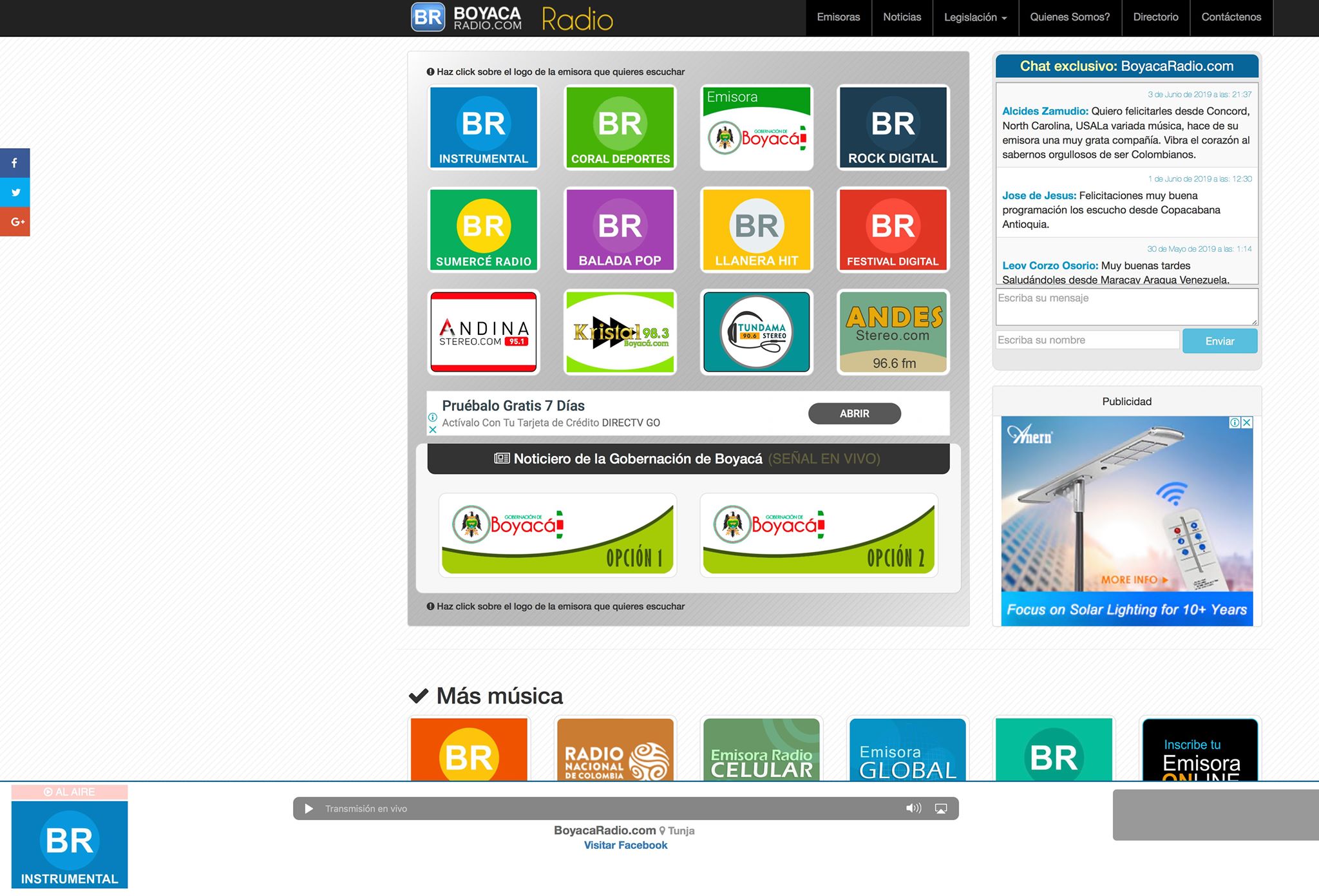Click ABRIR button on DIRECTV GO ad
Viewport: 1319px width, 896px height.
(855, 414)
